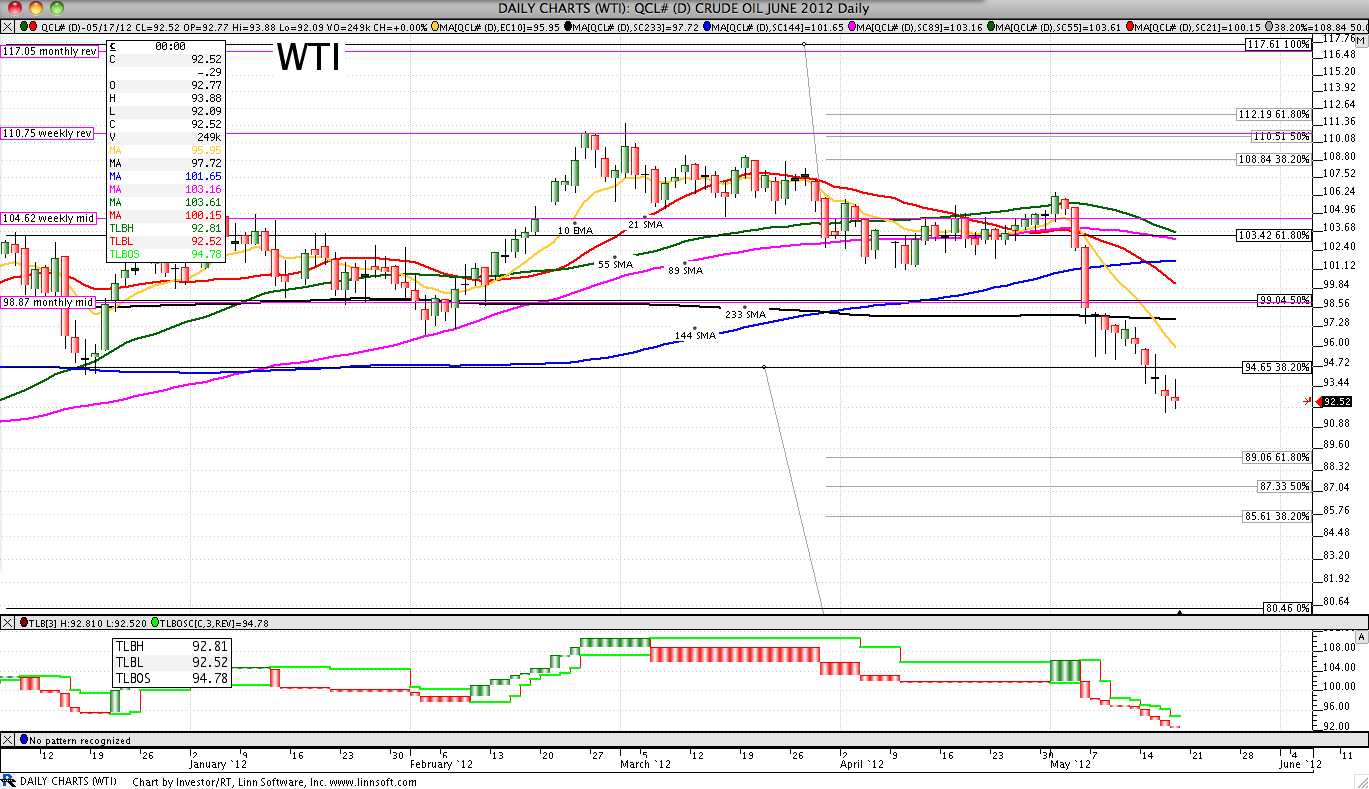This screenshot has width=1369, height=789.
Task: Click the '55 SMA' chart annotation
Action: pos(616,264)
